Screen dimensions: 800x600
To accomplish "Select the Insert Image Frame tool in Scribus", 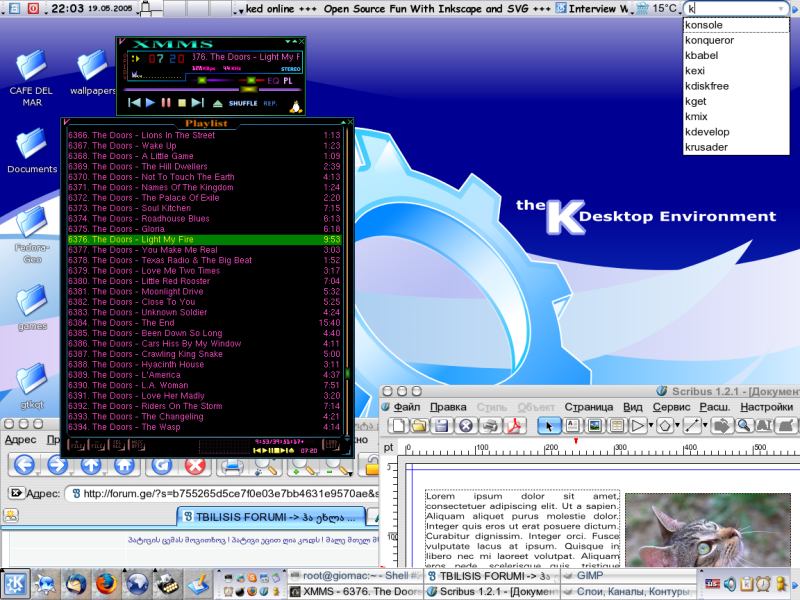I will 595,426.
